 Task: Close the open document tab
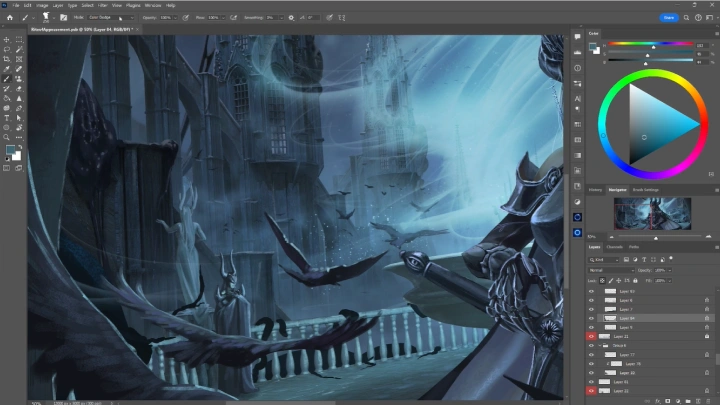pyautogui.click(x=137, y=29)
